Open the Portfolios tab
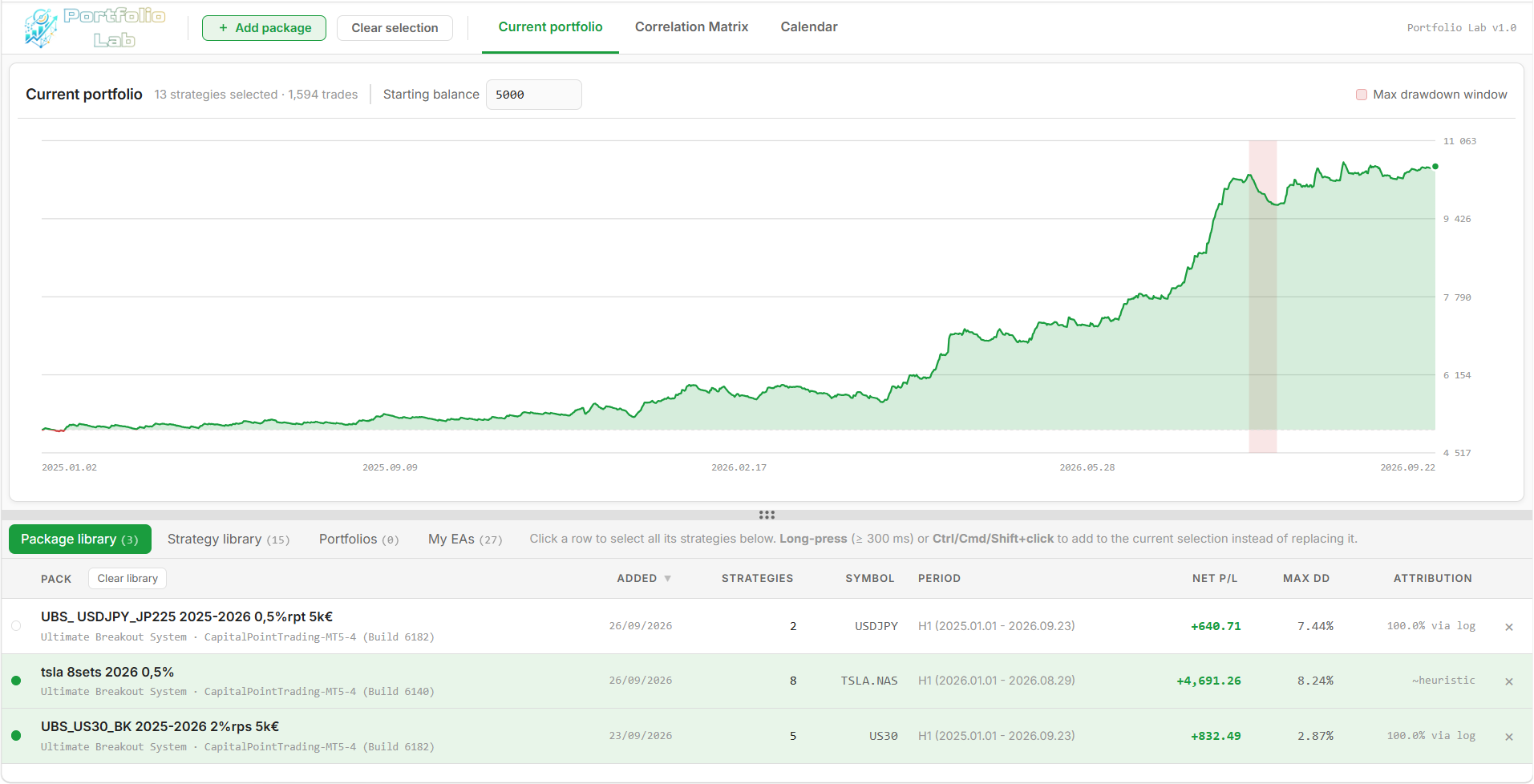 pos(358,540)
